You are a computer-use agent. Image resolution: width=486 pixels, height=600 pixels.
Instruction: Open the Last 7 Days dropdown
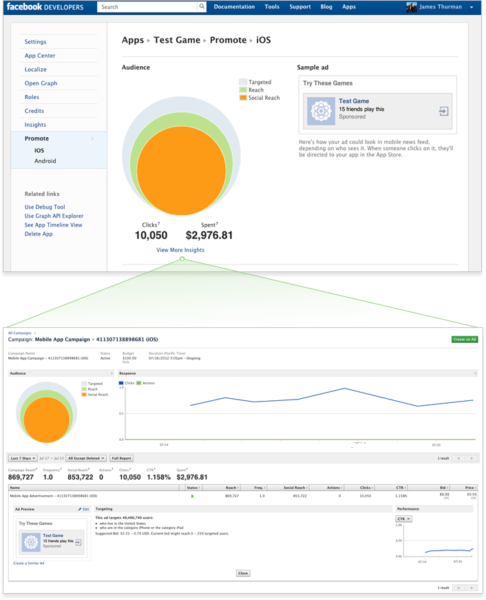coord(23,458)
